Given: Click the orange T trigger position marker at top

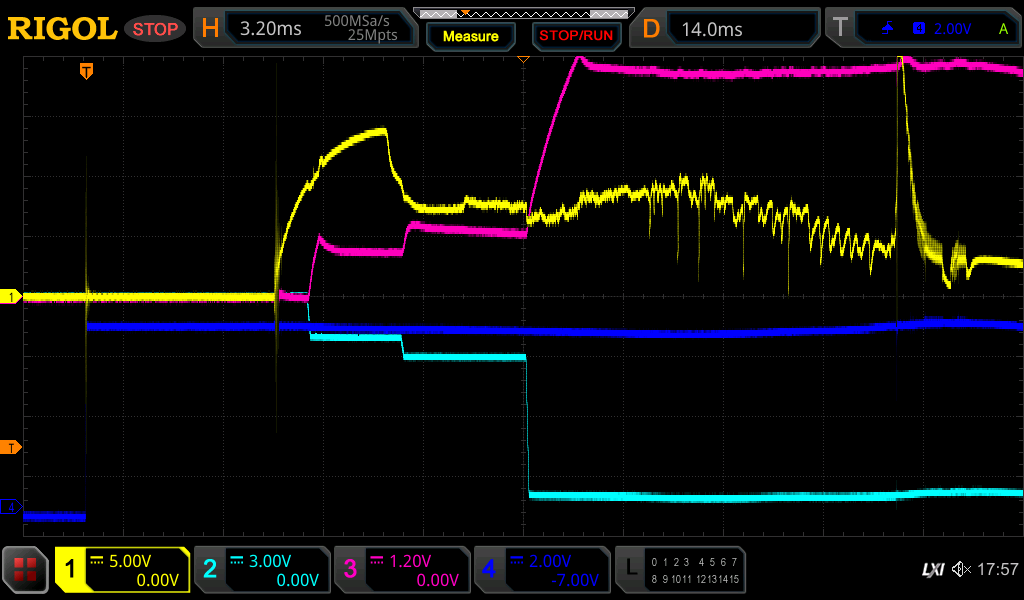Looking at the screenshot, I should coord(87,71).
